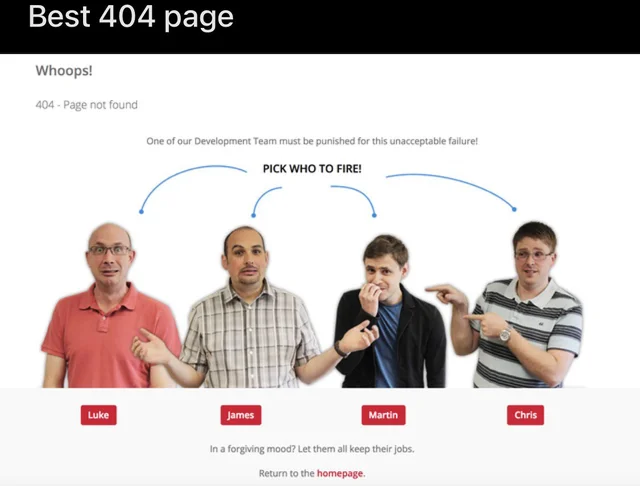Screen dimensions: 640x486
Task: Click the wristwatch on Chris's arm
Action: [505, 334]
